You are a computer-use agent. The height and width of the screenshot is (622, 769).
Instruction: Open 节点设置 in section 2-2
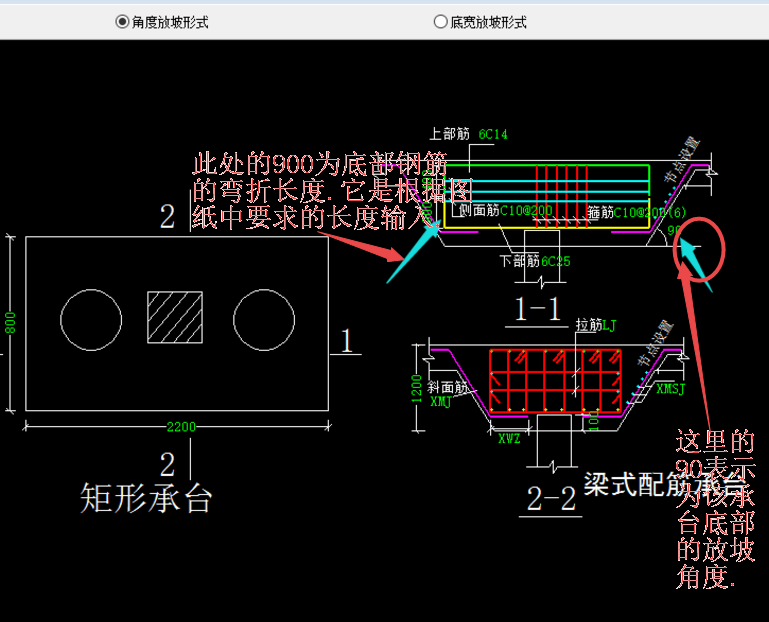pyautogui.click(x=655, y=343)
